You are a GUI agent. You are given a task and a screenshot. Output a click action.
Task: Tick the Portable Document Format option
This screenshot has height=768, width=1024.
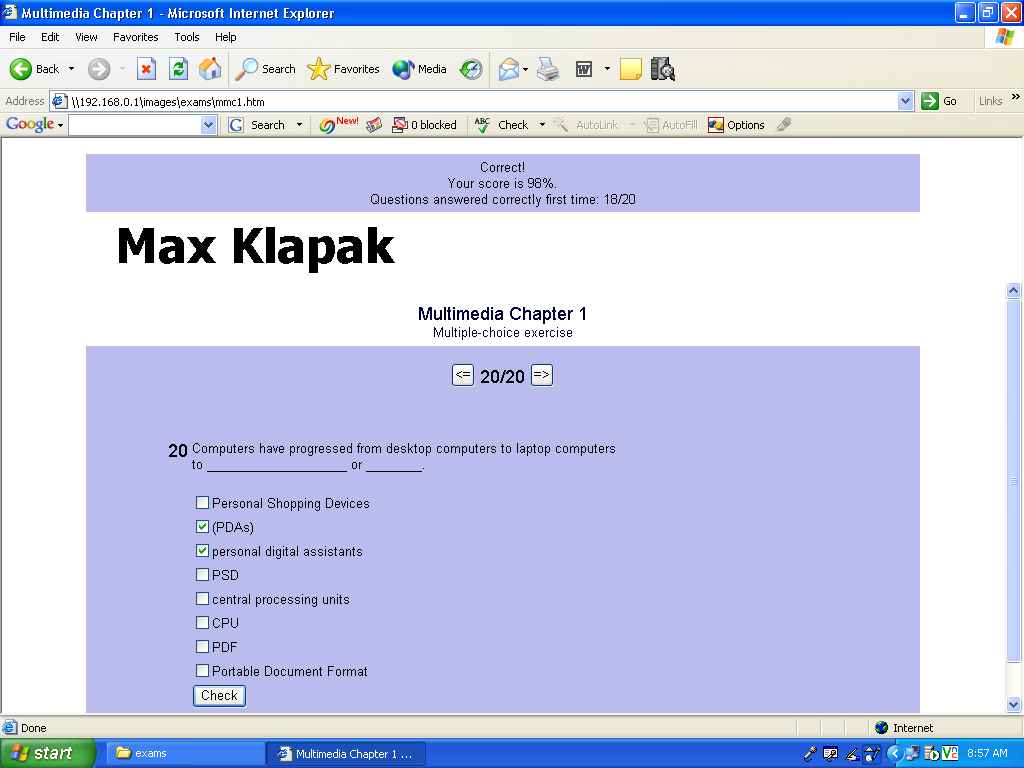click(x=203, y=671)
